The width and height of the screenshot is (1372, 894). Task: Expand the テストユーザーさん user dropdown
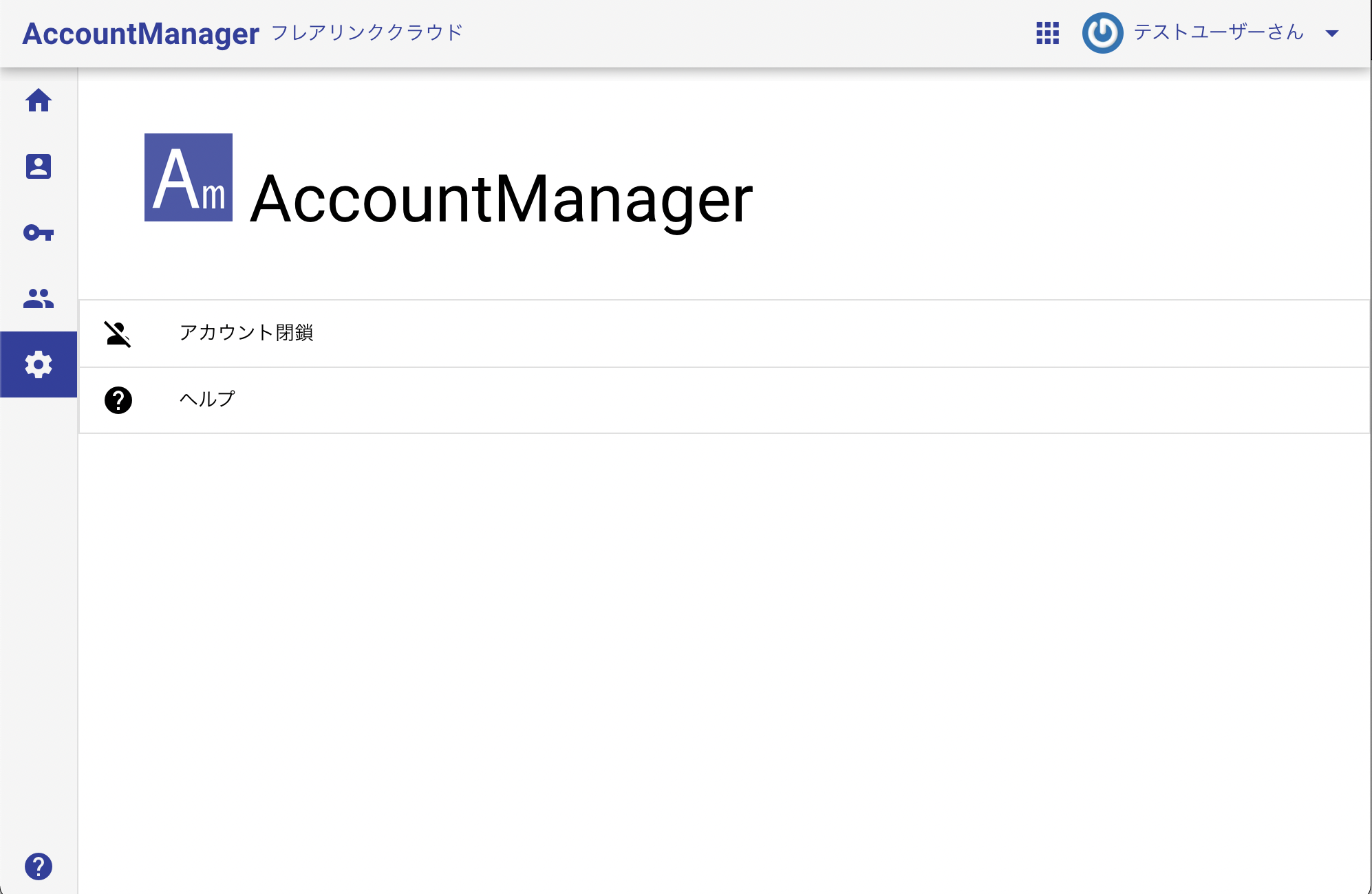pos(1333,32)
